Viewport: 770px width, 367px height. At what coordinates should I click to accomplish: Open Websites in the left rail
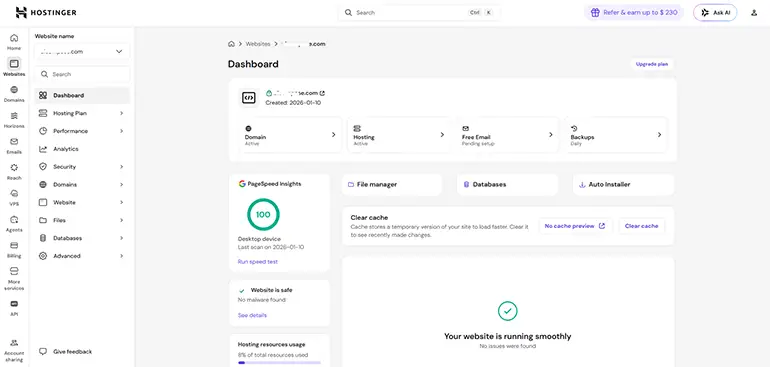pos(14,67)
